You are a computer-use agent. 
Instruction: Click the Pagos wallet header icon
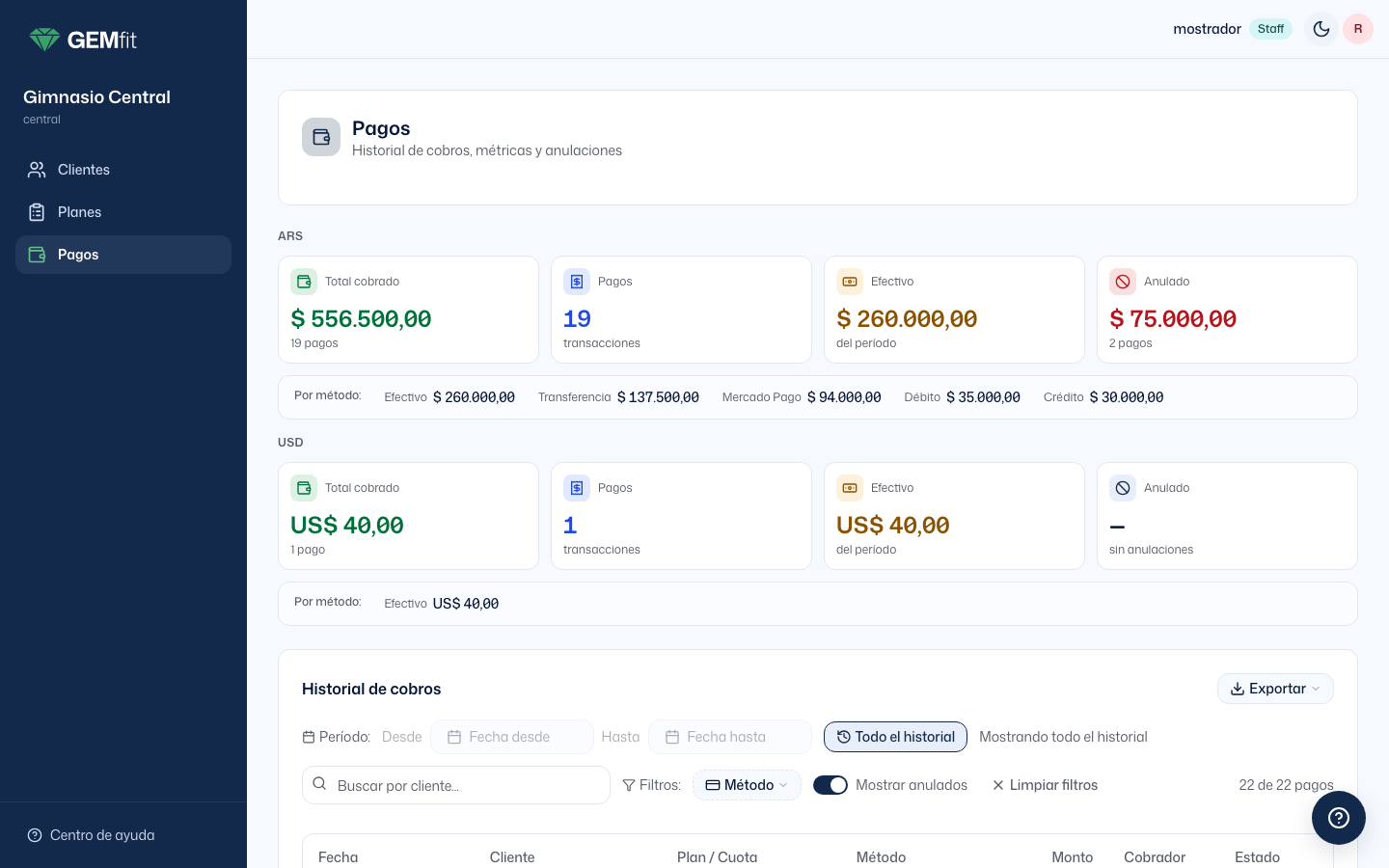321,137
